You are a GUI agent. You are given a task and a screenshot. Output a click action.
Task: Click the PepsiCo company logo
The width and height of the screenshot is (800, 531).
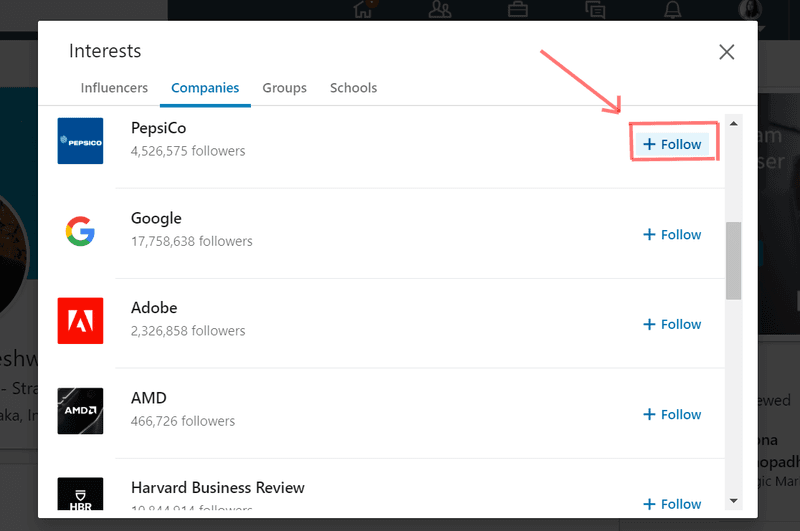[x=80, y=141]
